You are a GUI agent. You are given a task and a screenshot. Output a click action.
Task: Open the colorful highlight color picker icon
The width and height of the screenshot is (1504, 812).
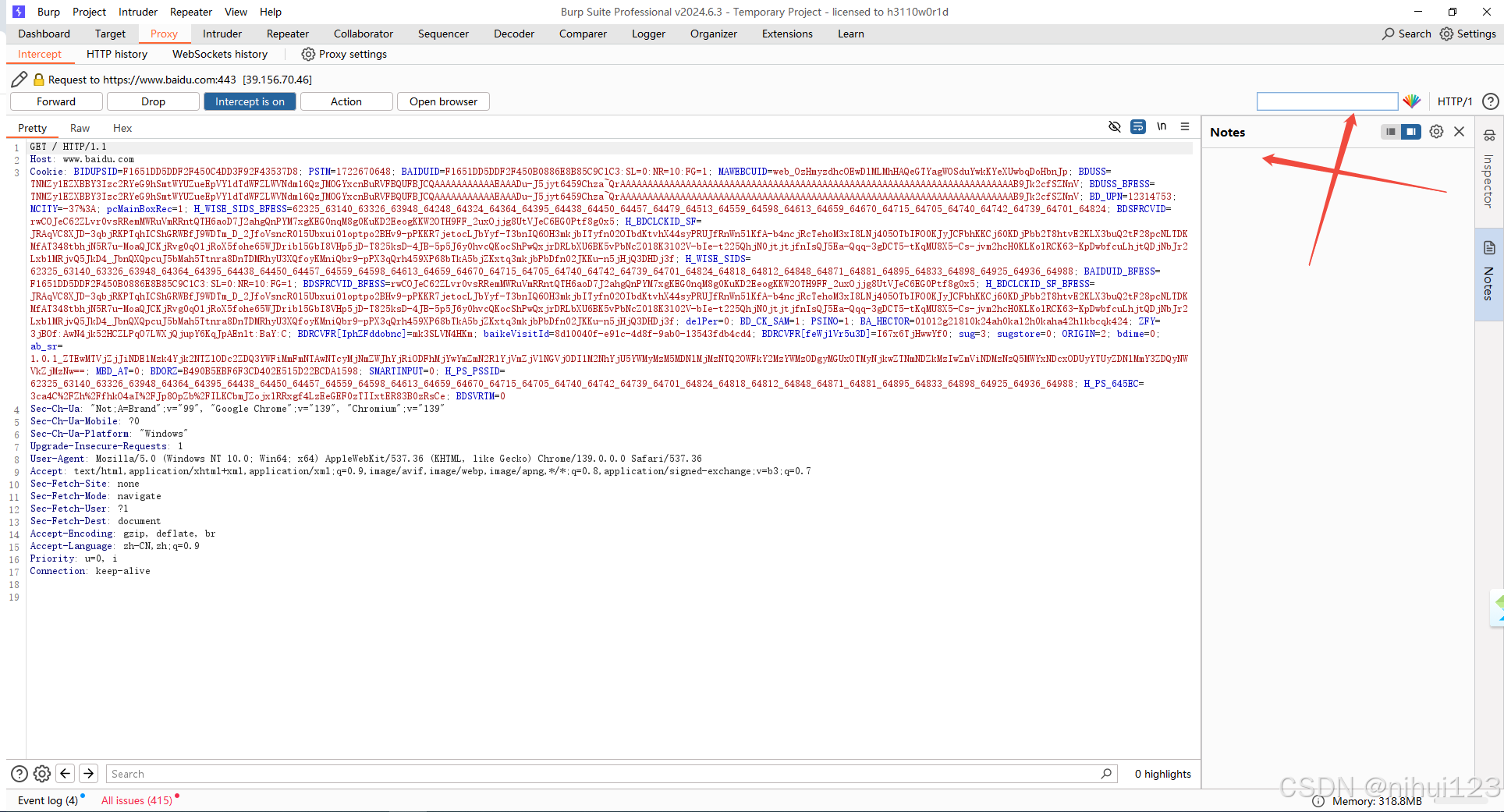point(1412,101)
